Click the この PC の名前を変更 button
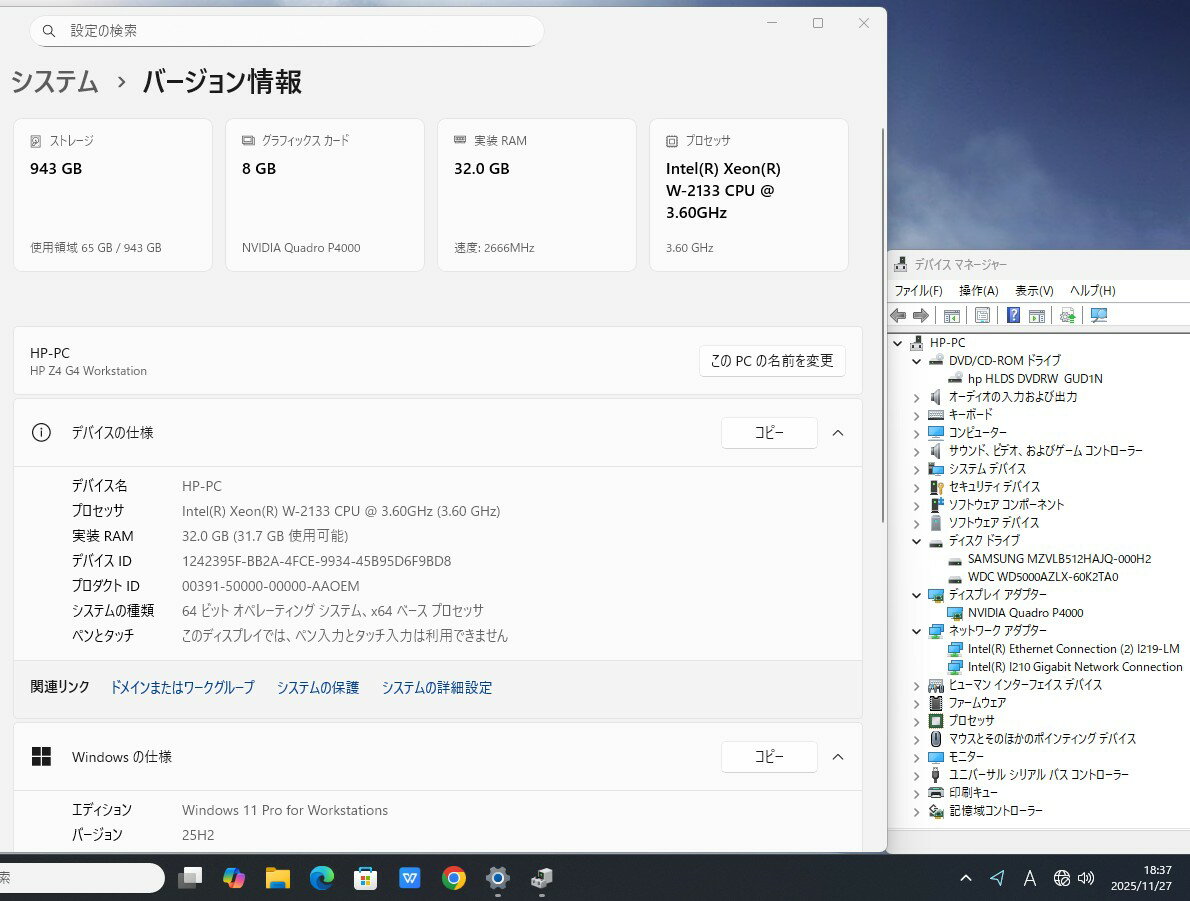This screenshot has height=901, width=1190. pyautogui.click(x=772, y=361)
